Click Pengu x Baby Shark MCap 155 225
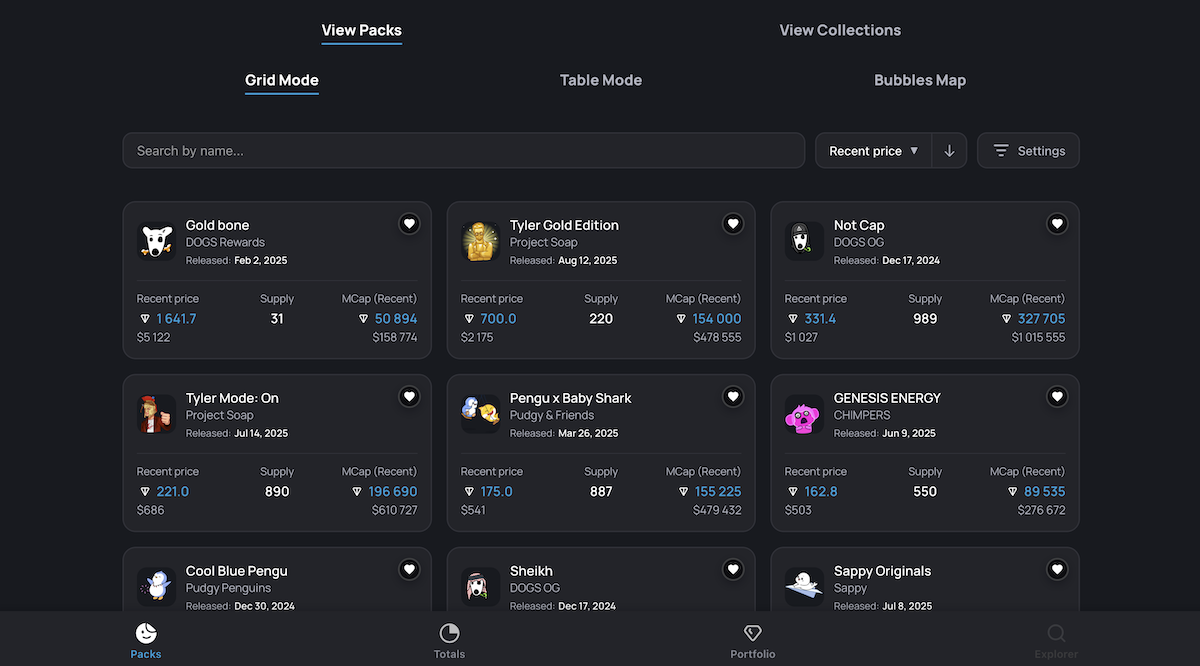 [x=718, y=492]
